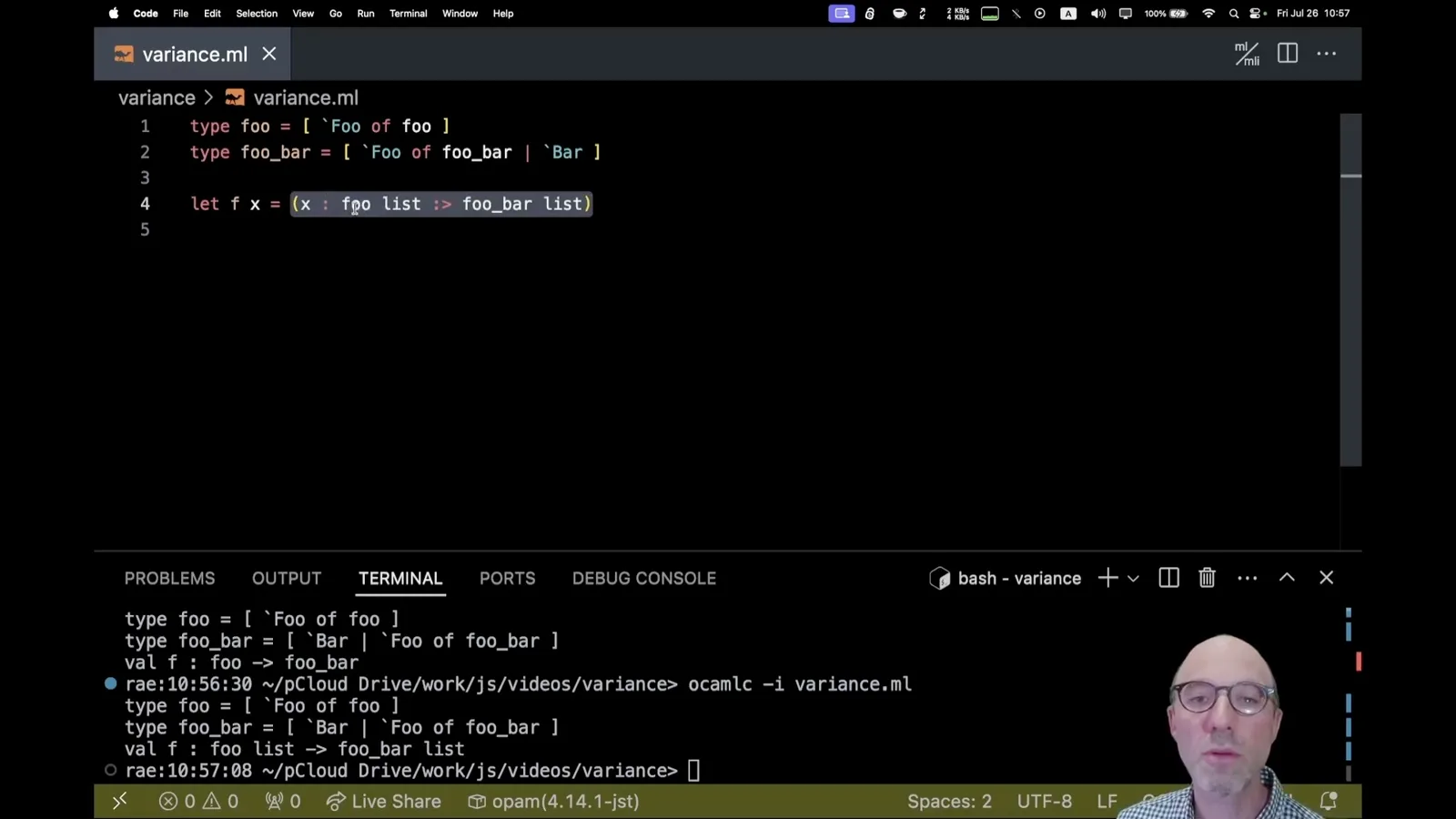Screen dimensions: 1456x819
Task: Click the variance folder breadcrumb
Action: tap(157, 97)
